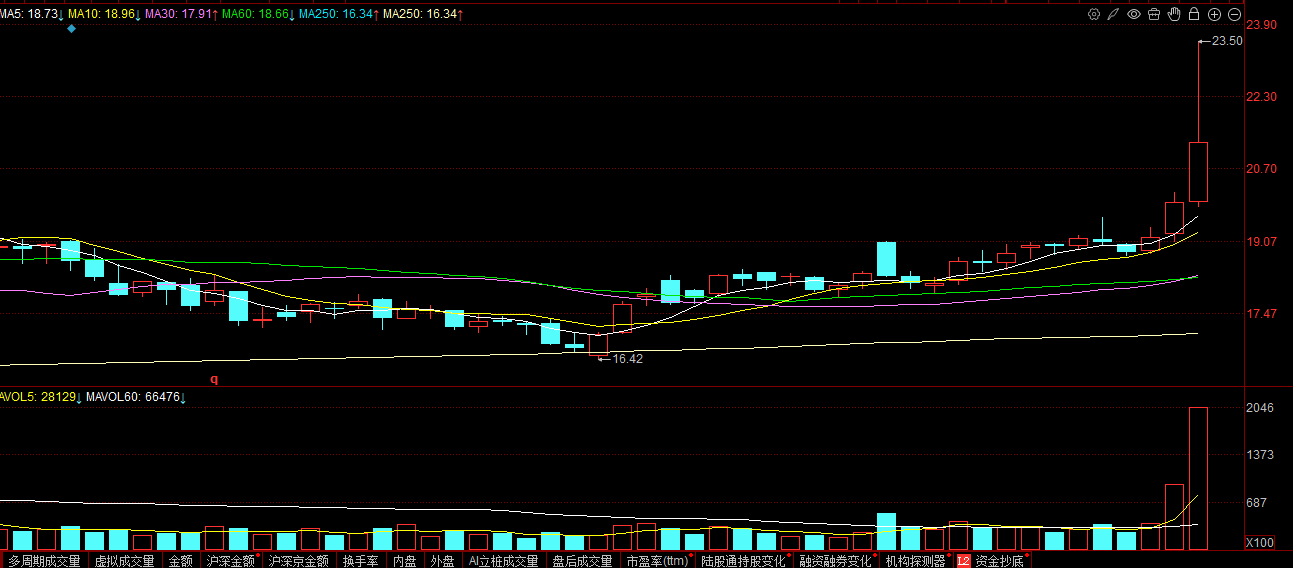Open the 换手率 indicator tab
The image size is (1293, 568).
point(361,561)
